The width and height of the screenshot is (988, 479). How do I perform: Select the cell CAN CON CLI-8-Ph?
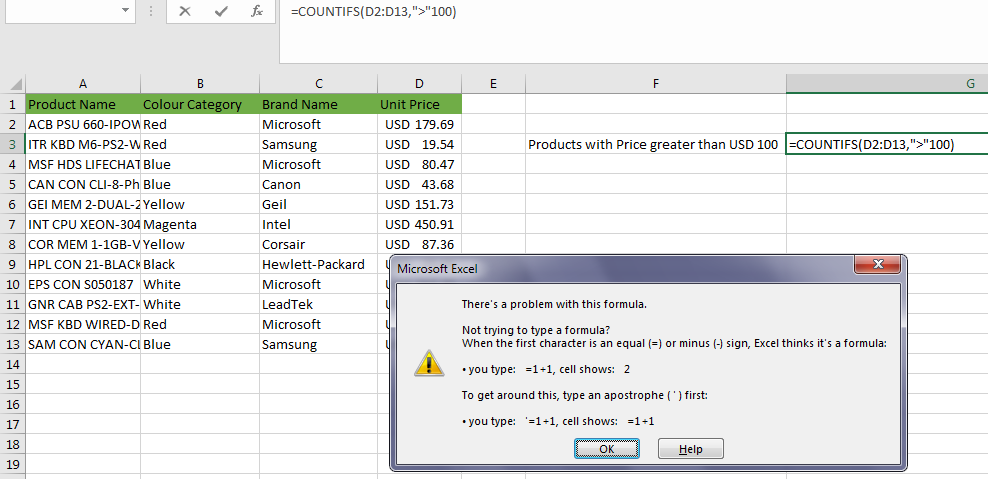point(83,185)
